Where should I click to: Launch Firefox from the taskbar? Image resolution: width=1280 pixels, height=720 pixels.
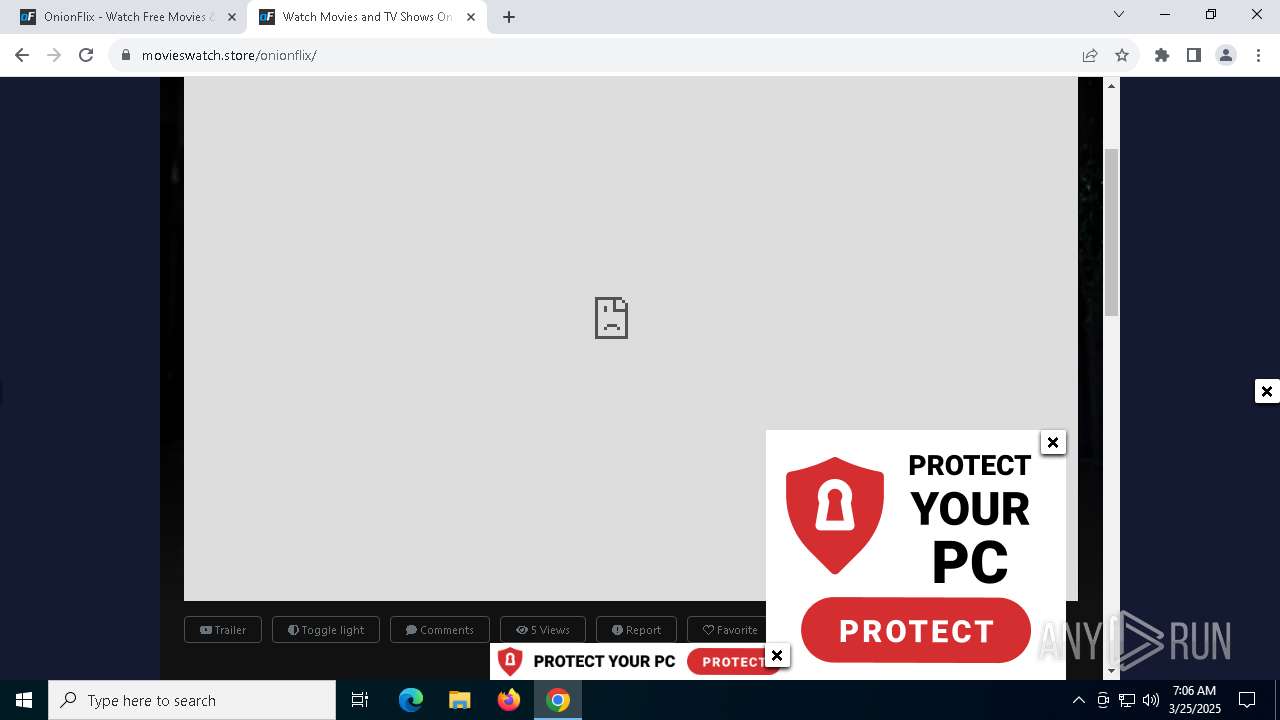click(509, 700)
